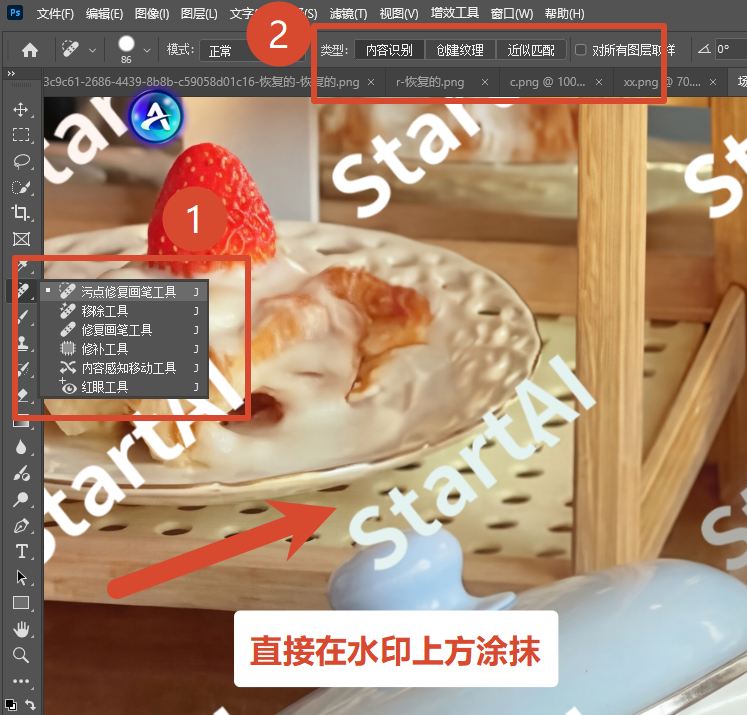747x715 pixels.
Task: Open the brush size picker arrow
Action: pyautogui.click(x=147, y=50)
